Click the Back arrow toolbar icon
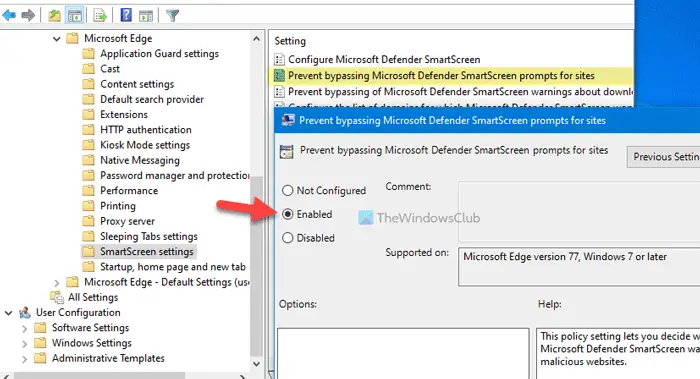This screenshot has width=700, height=379. 9,16
